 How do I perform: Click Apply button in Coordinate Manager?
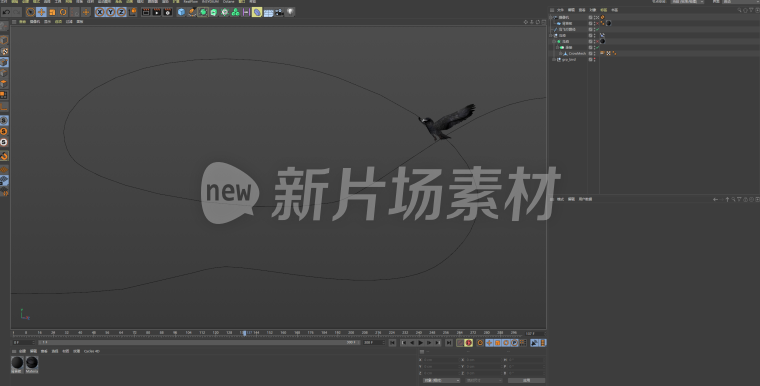point(526,380)
